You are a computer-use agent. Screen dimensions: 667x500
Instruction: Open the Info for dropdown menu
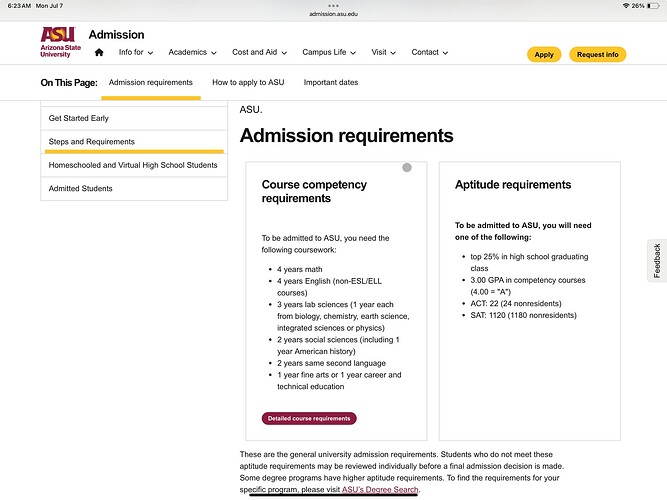[136, 52]
